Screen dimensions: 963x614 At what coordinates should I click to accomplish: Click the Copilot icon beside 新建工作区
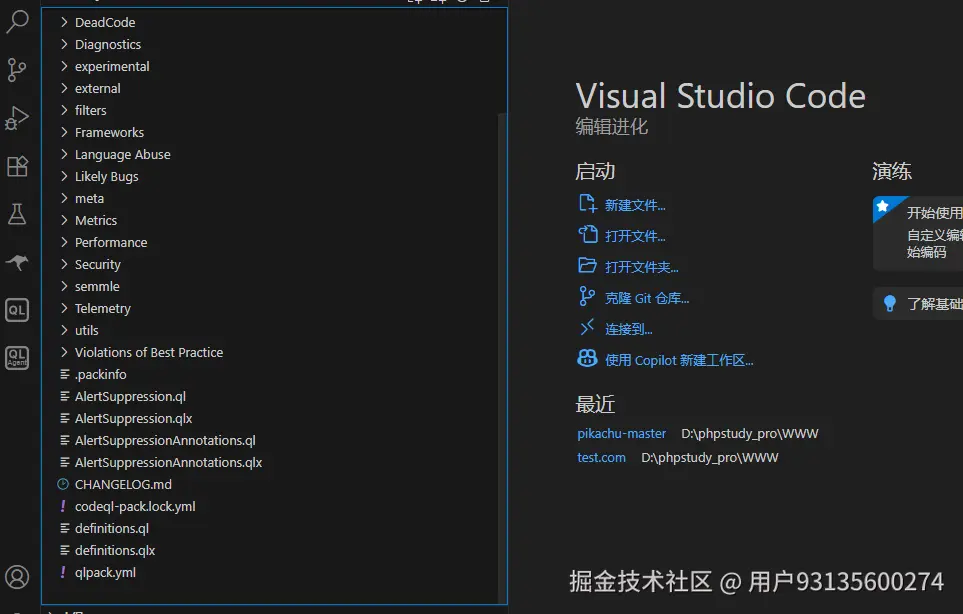(587, 358)
